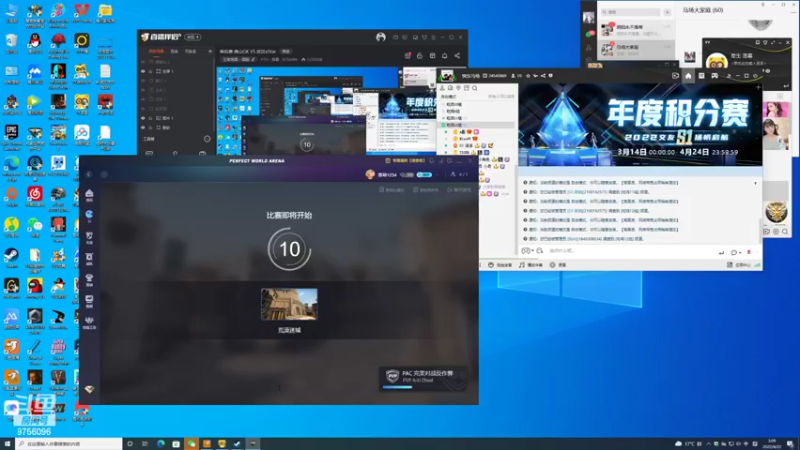Viewport: 800px width, 450px height.
Task: Open Task View on the taskbar
Action: pyautogui.click(x=145, y=444)
